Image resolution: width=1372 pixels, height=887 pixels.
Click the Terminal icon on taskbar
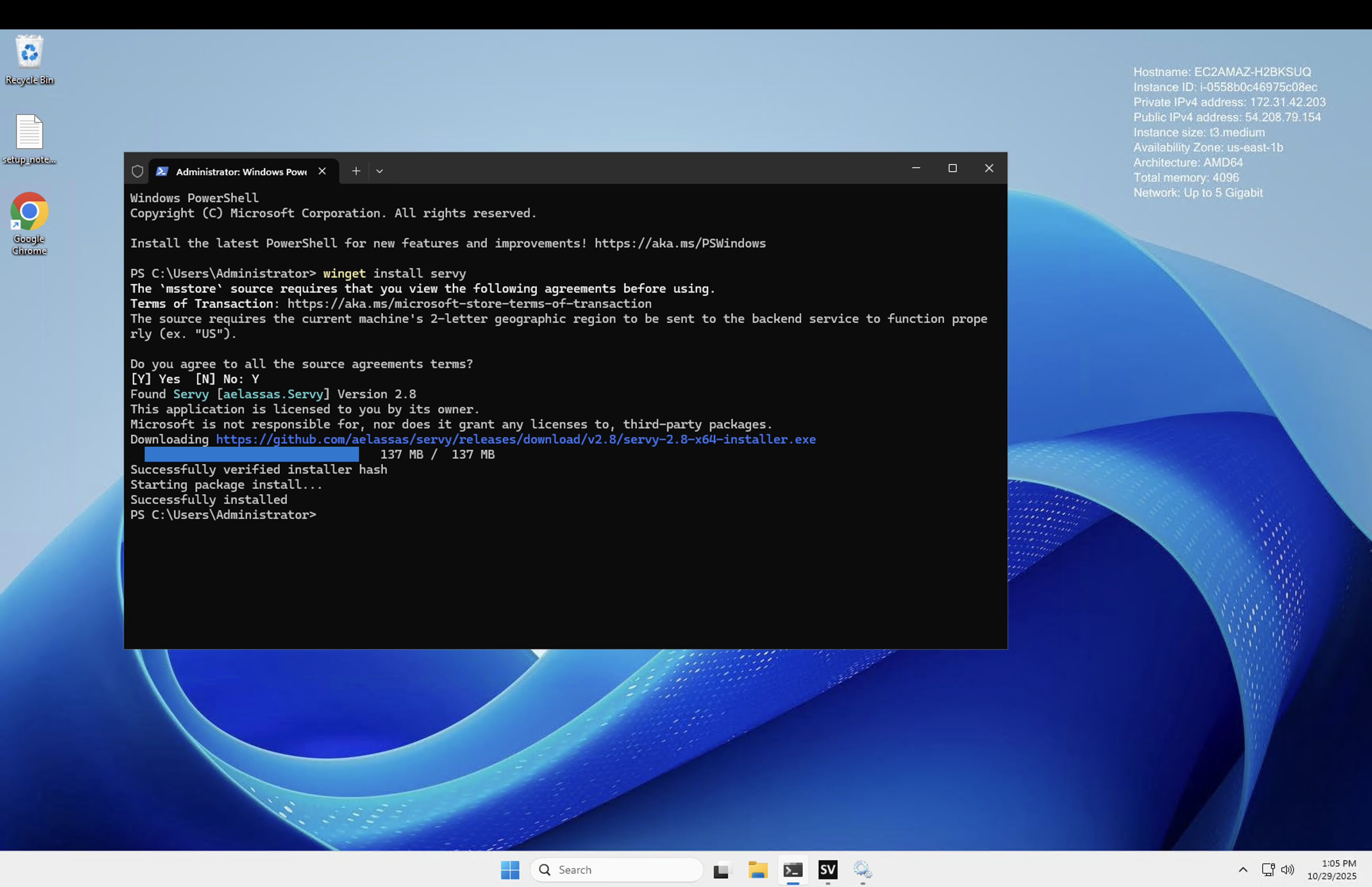(793, 869)
